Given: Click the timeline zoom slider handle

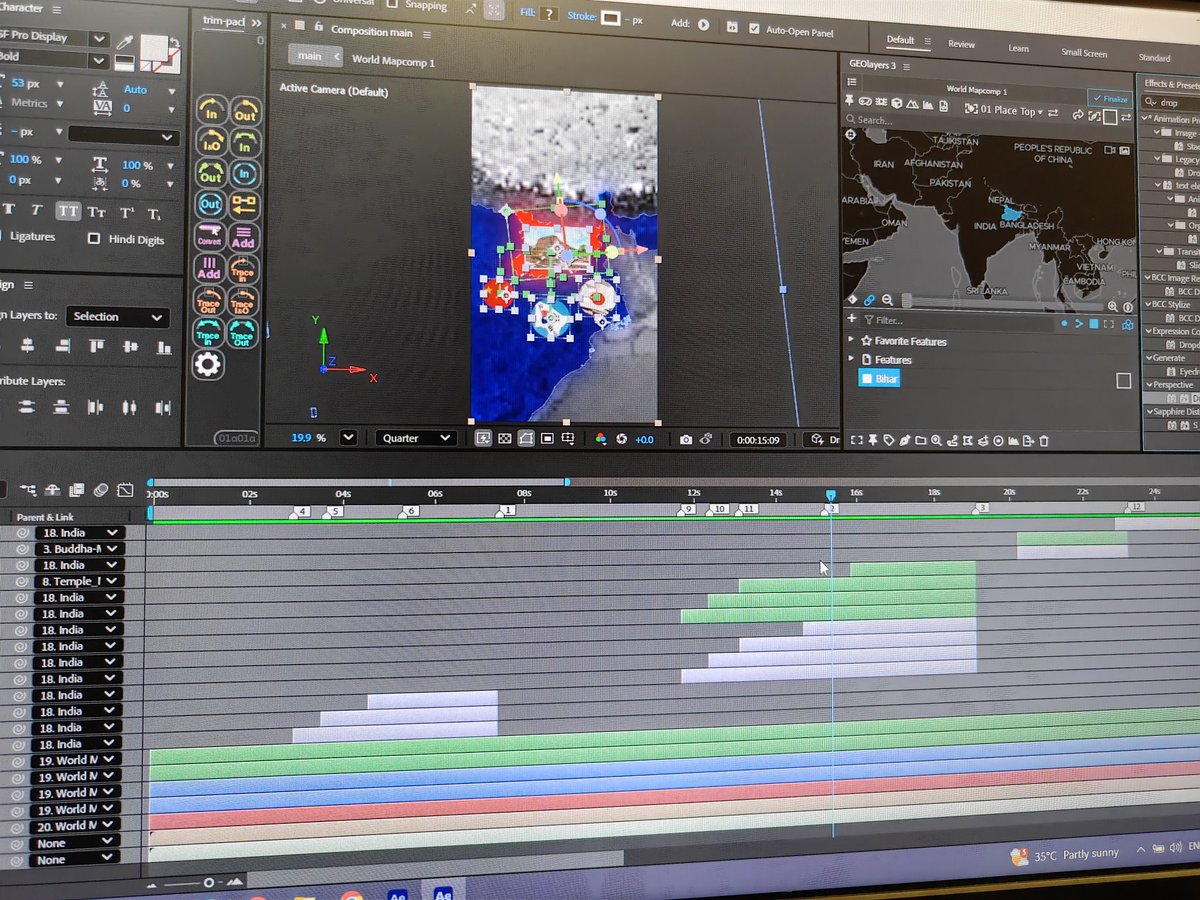Looking at the screenshot, I should [208, 883].
